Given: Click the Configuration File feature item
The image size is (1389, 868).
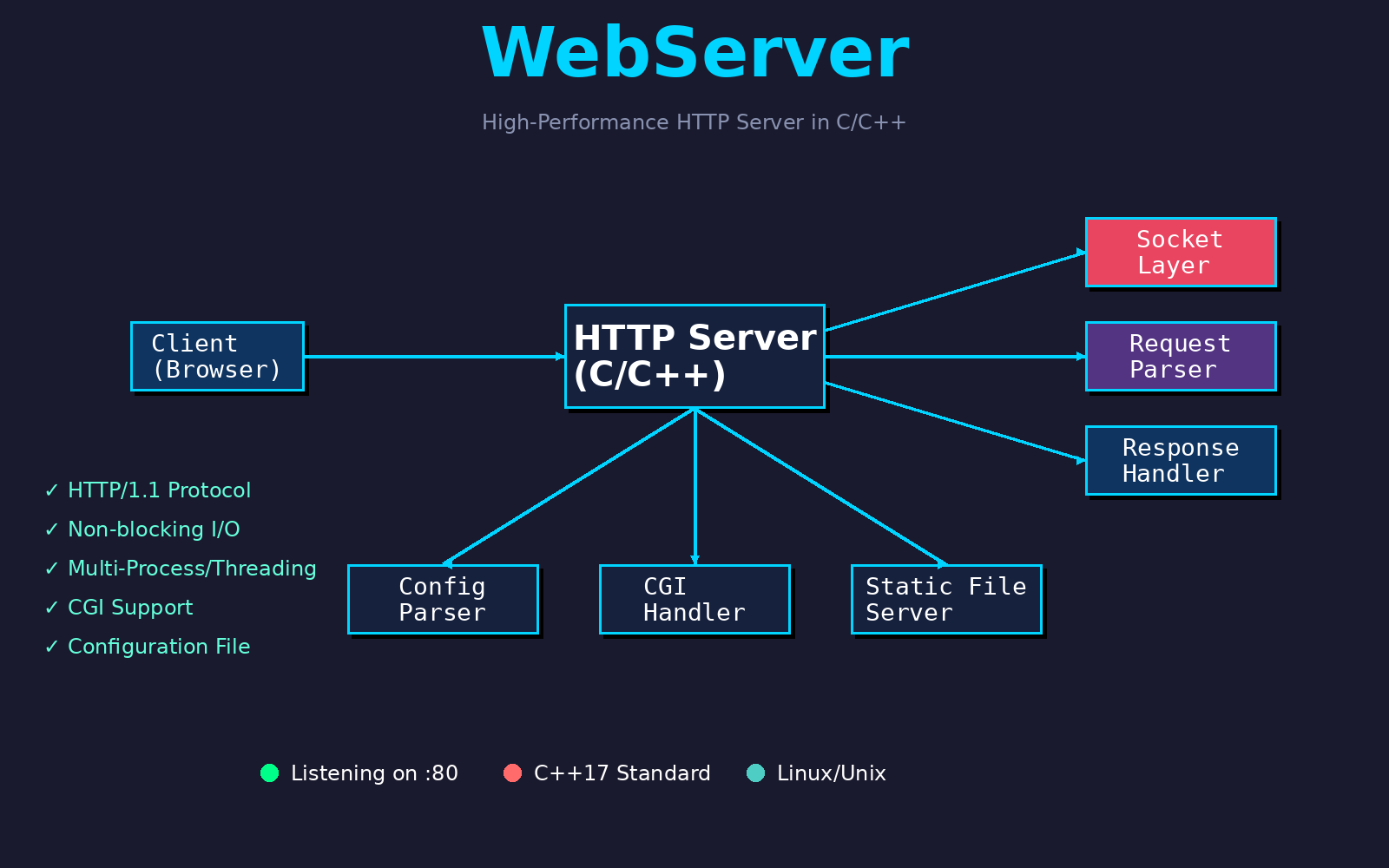Looking at the screenshot, I should pos(148,647).
